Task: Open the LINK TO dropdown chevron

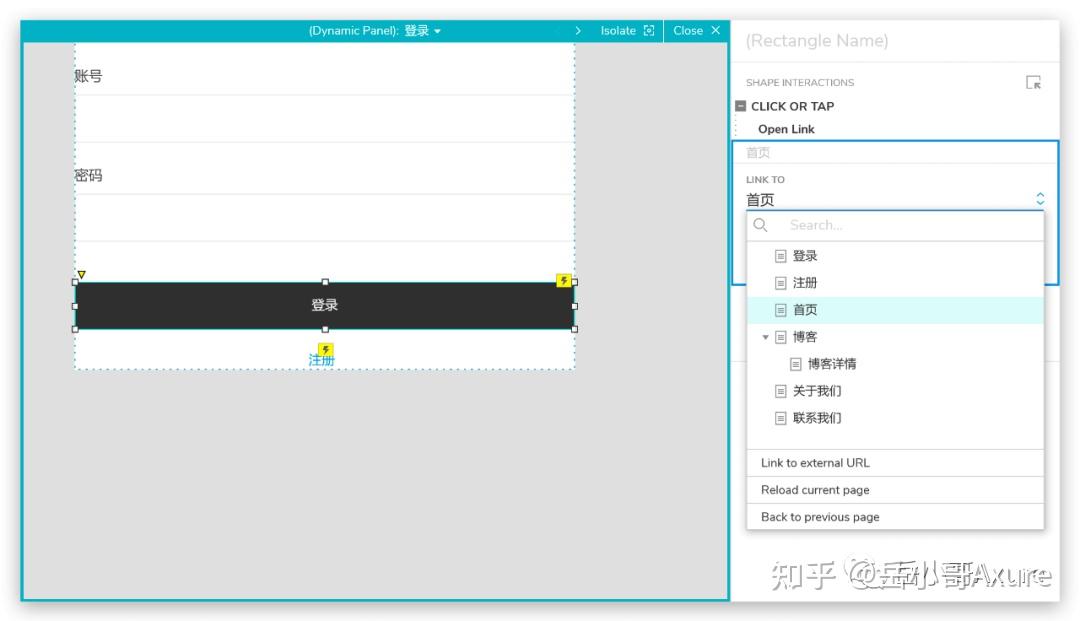Action: [1038, 199]
